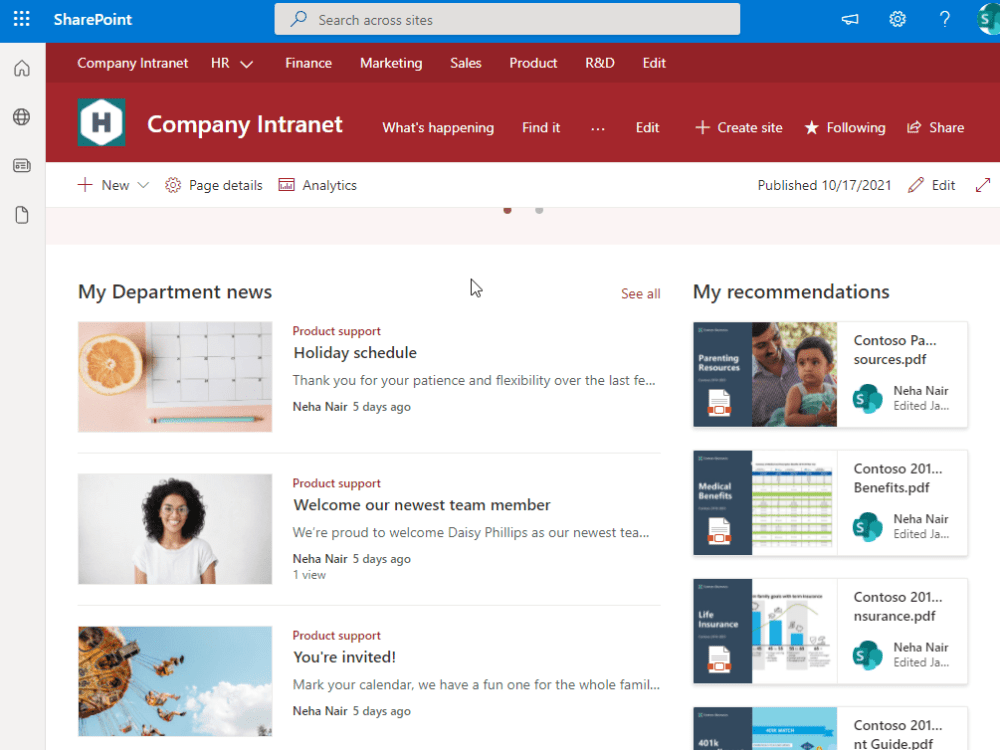The image size is (1000, 750).
Task: Click SharePoint icon beside nsurance.pdf author
Action: click(867, 654)
